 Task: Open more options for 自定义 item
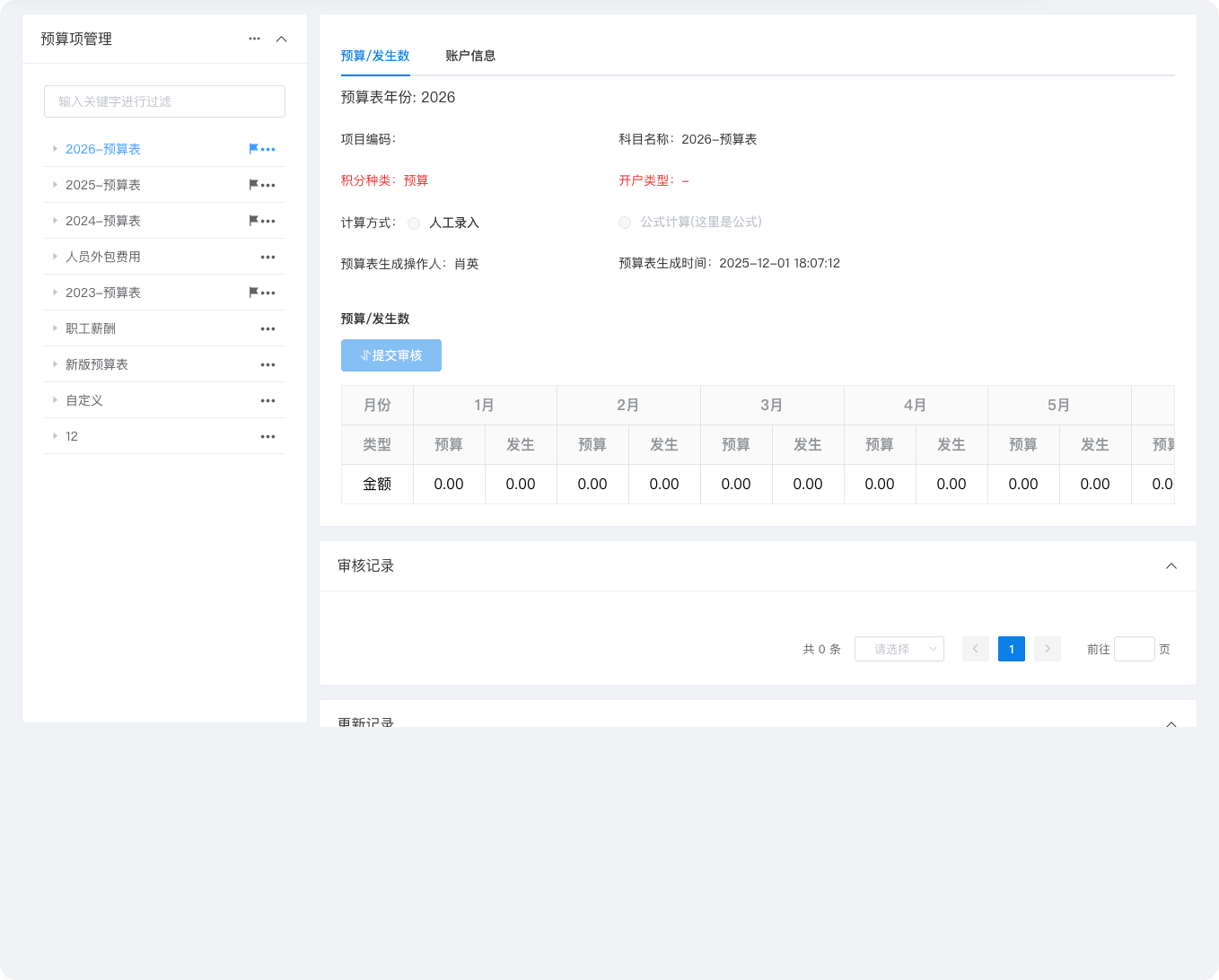(x=267, y=400)
